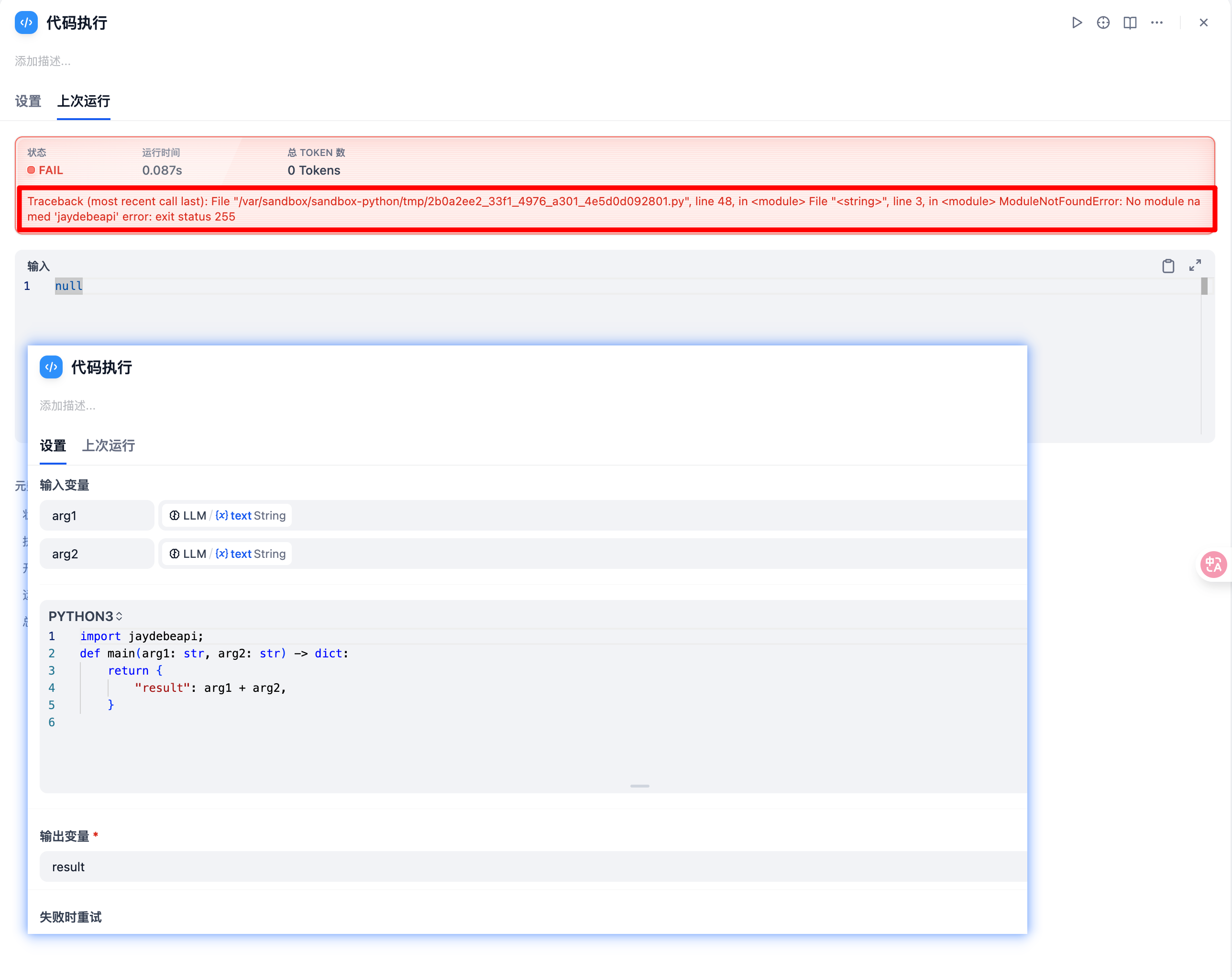Screen dimensions: 1232x977
Task: Open the ellipsis more-options menu
Action: pyautogui.click(x=1157, y=23)
